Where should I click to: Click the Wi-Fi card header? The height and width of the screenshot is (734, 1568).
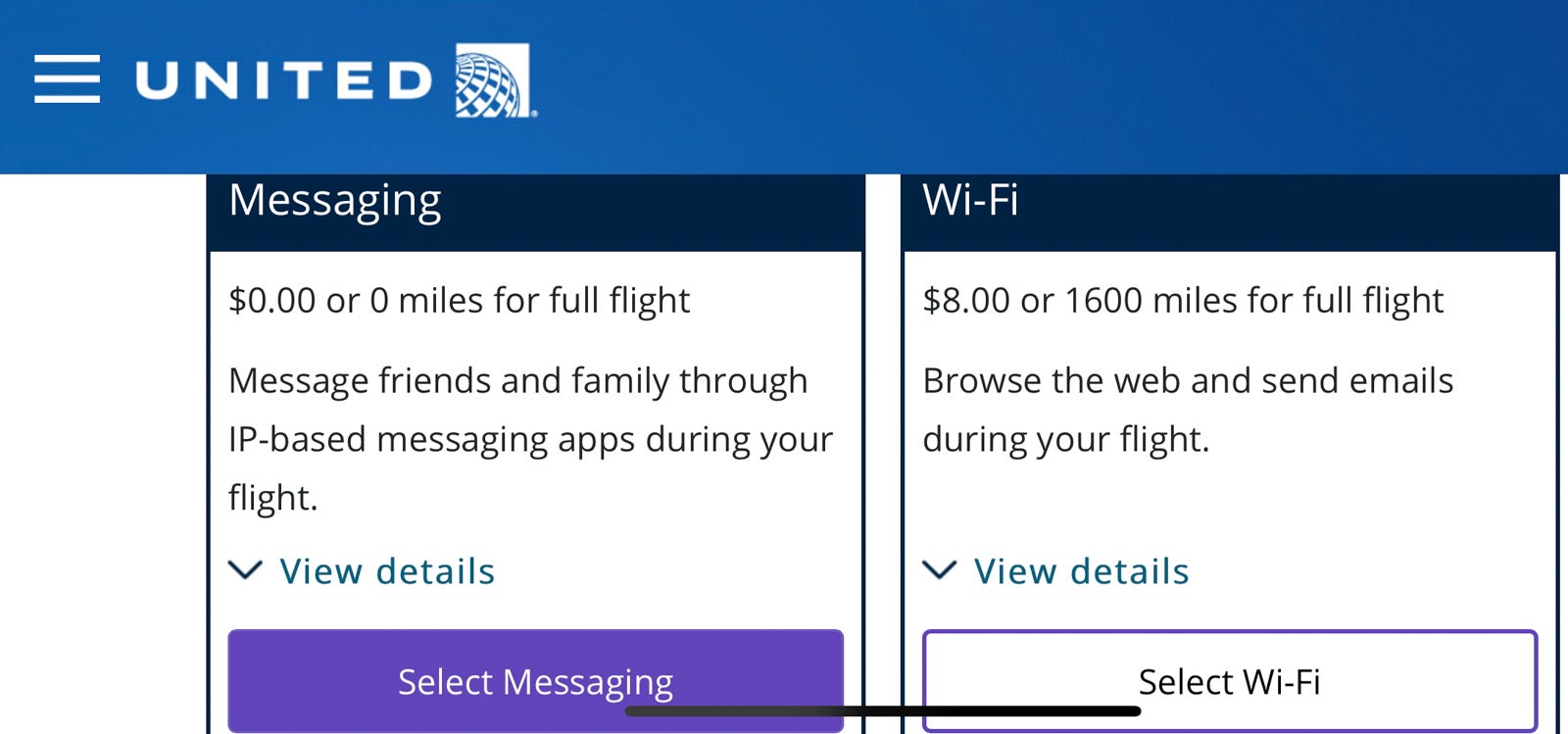pyautogui.click(x=1230, y=212)
